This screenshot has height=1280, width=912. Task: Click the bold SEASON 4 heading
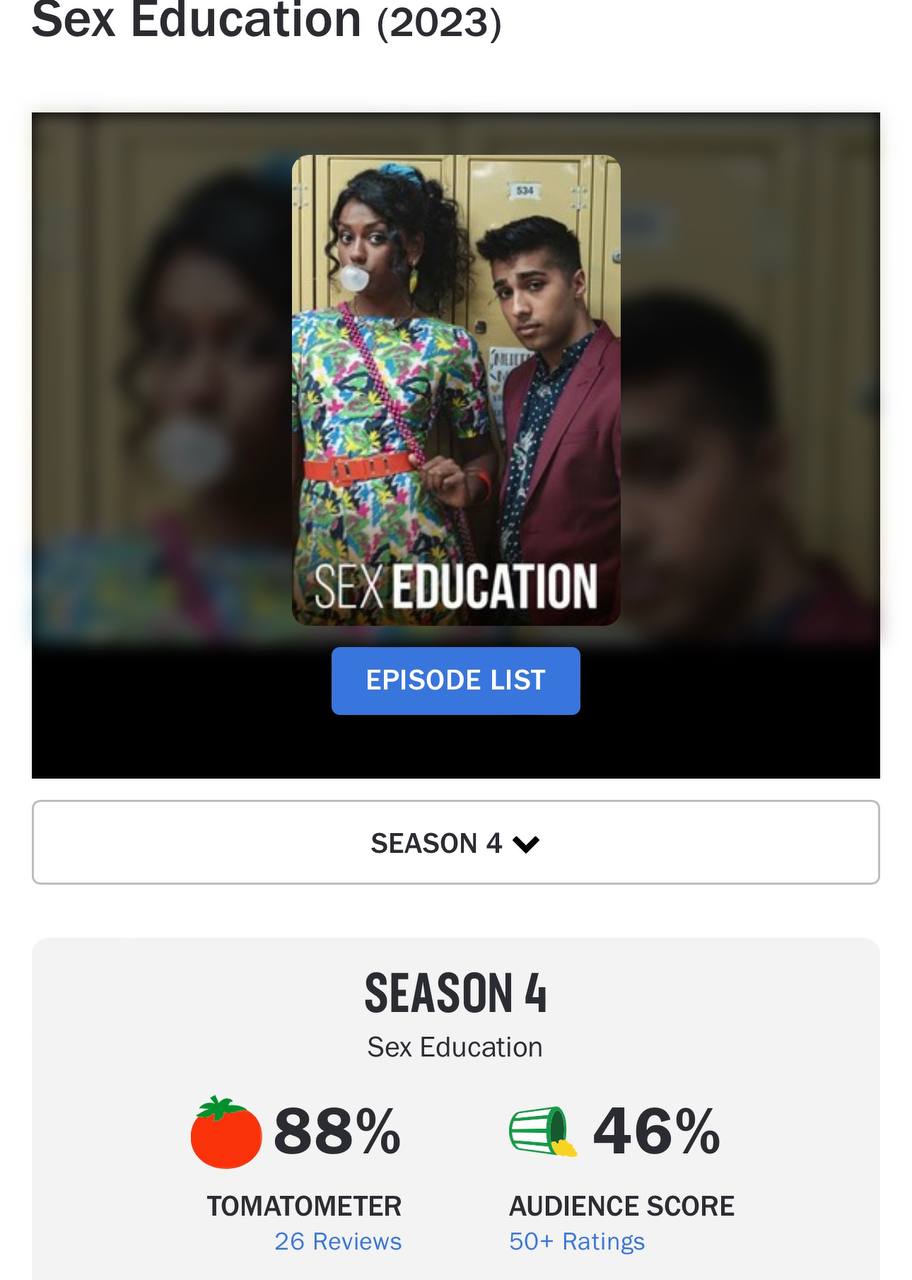click(x=456, y=993)
